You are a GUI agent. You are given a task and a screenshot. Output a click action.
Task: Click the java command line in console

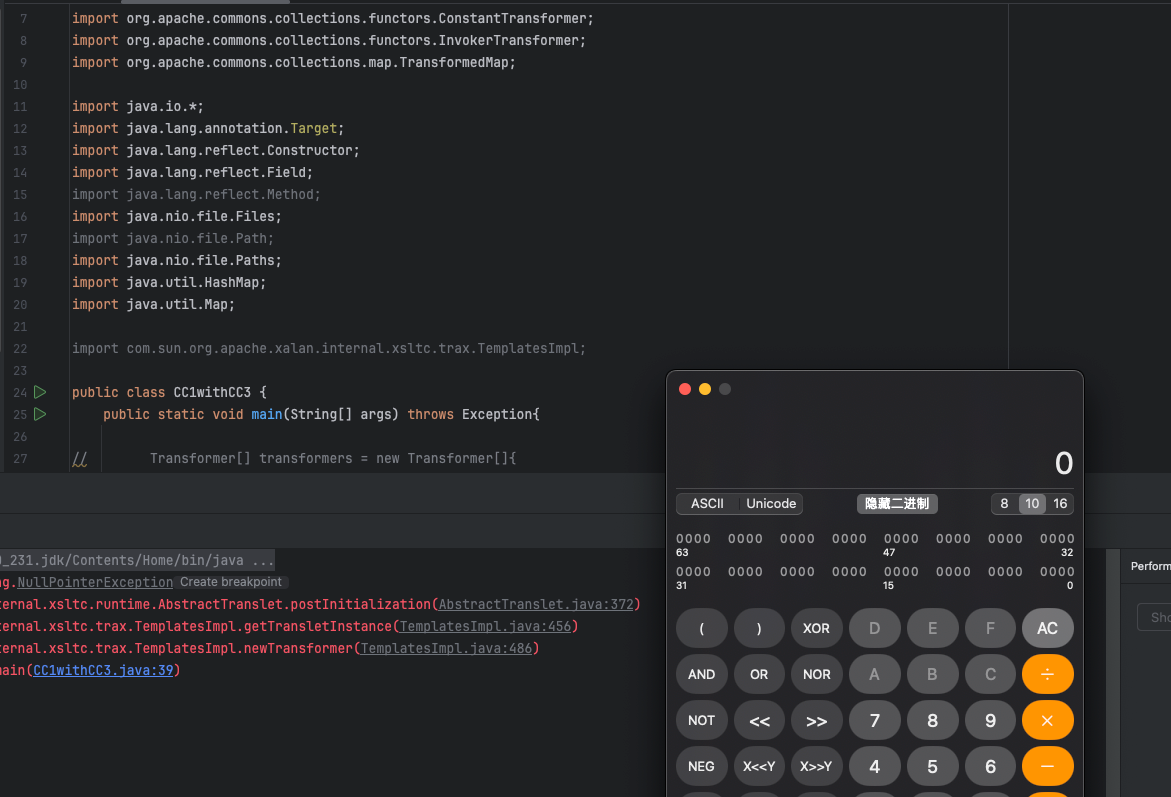(x=137, y=560)
